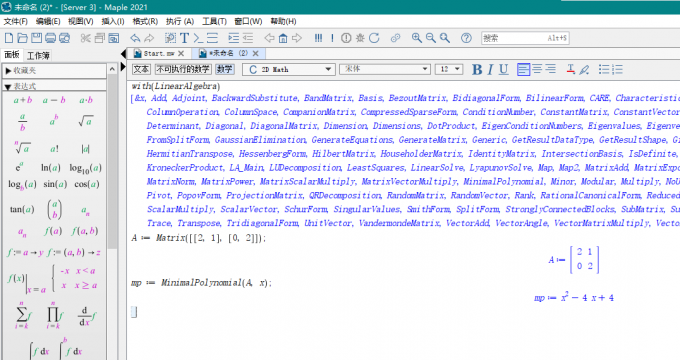Viewport: 680px width, 360px height.
Task: Execute the entire worksheet with the triple exclamation icon
Action: [318, 38]
